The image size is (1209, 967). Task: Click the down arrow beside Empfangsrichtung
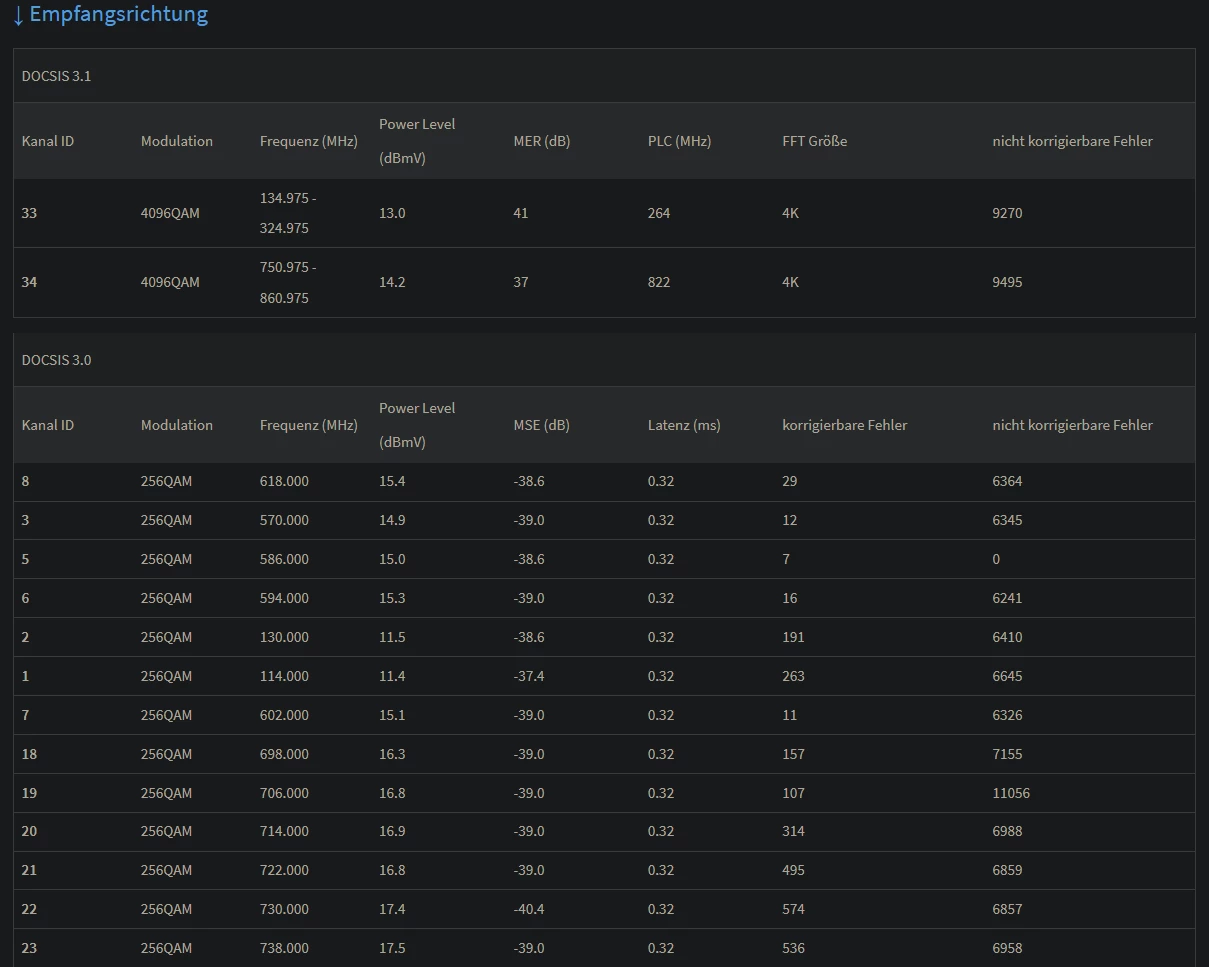tap(18, 15)
